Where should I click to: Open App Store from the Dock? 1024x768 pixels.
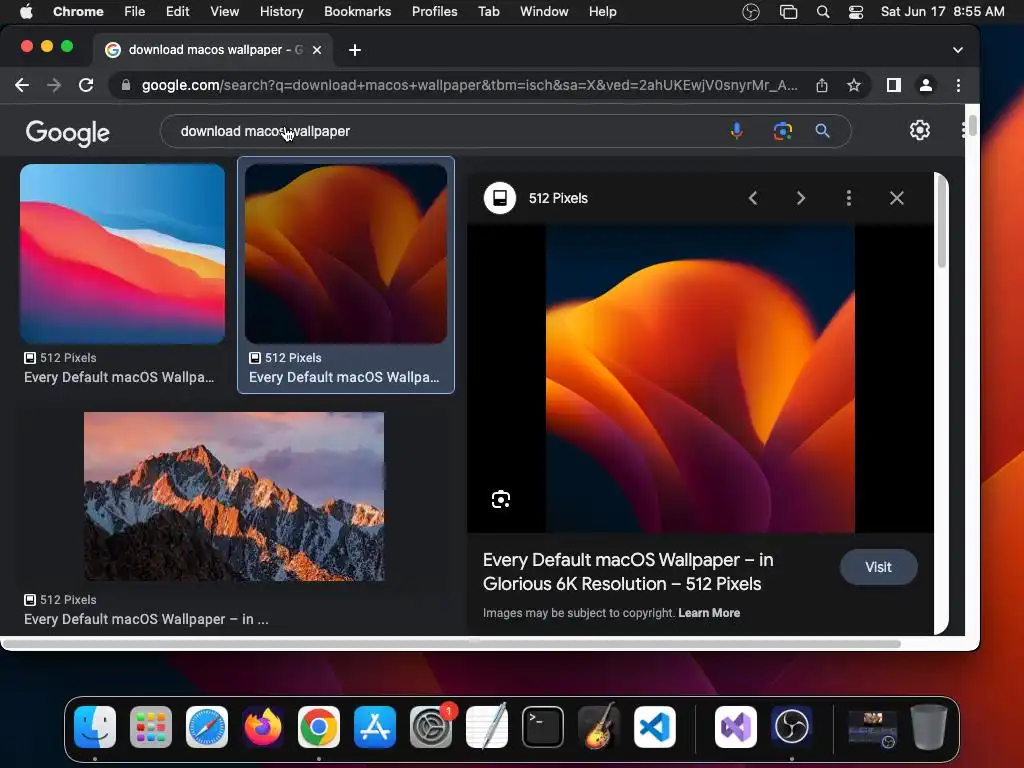click(375, 727)
